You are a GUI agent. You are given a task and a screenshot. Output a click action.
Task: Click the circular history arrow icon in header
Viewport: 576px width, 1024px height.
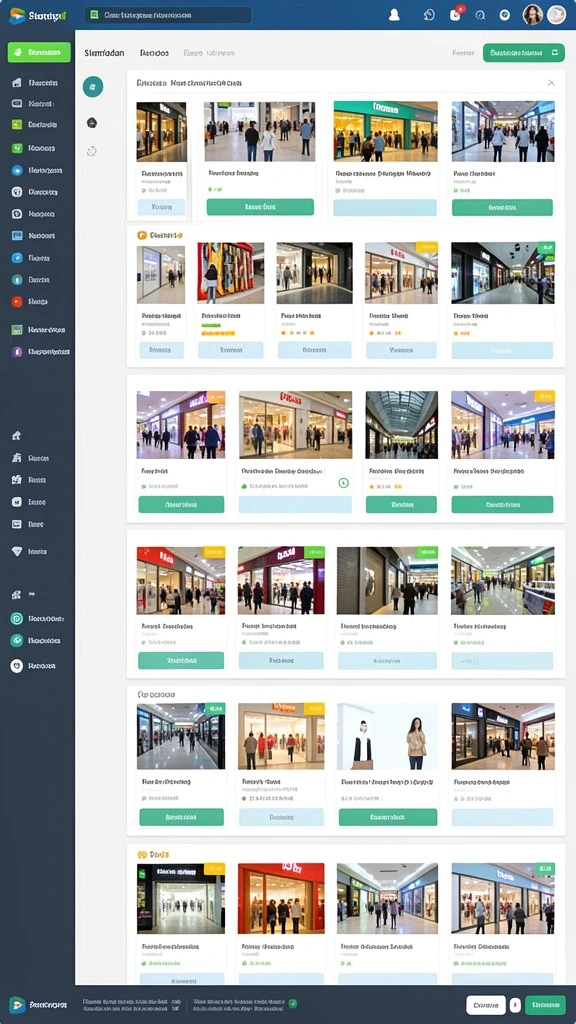coord(429,15)
